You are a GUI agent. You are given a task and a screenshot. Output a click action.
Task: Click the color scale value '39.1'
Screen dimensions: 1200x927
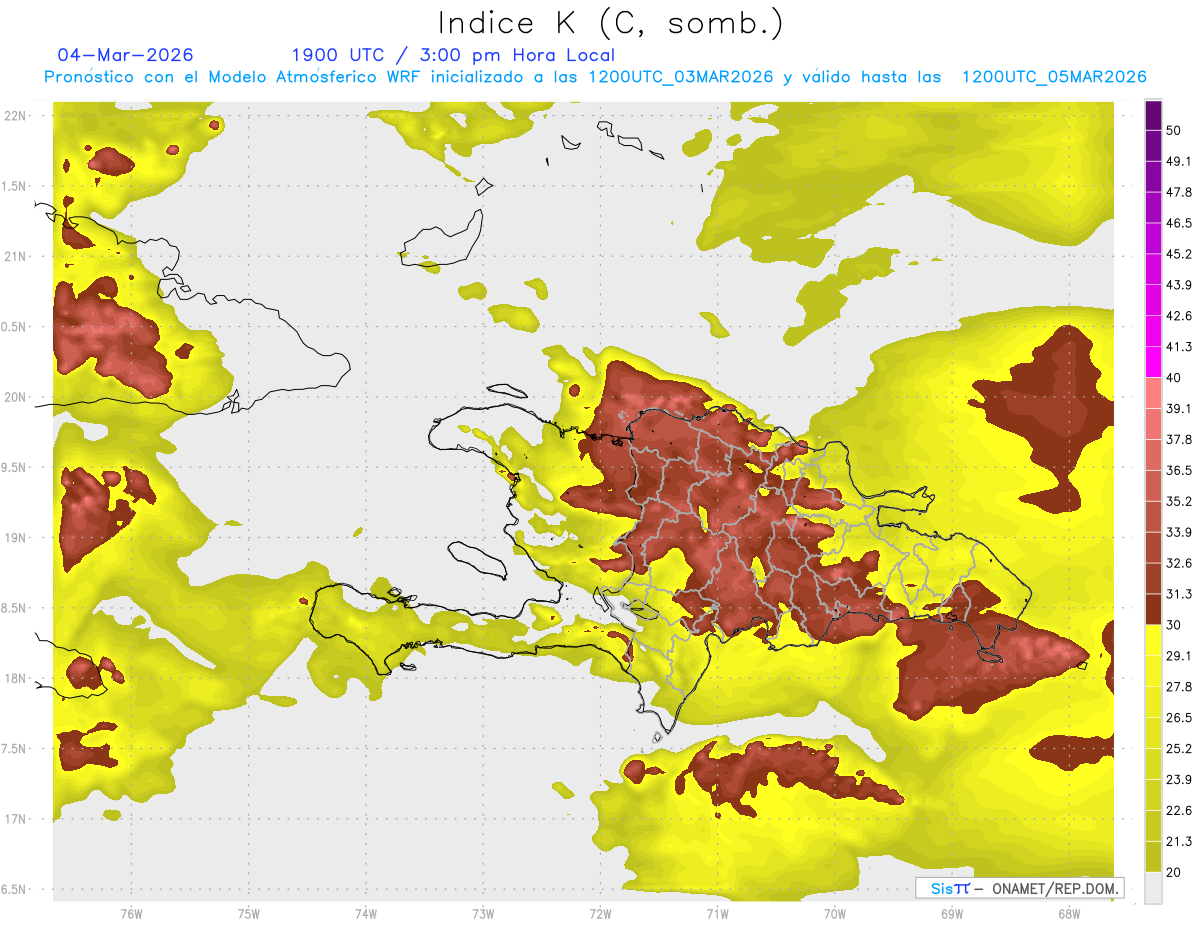[x=1179, y=408]
